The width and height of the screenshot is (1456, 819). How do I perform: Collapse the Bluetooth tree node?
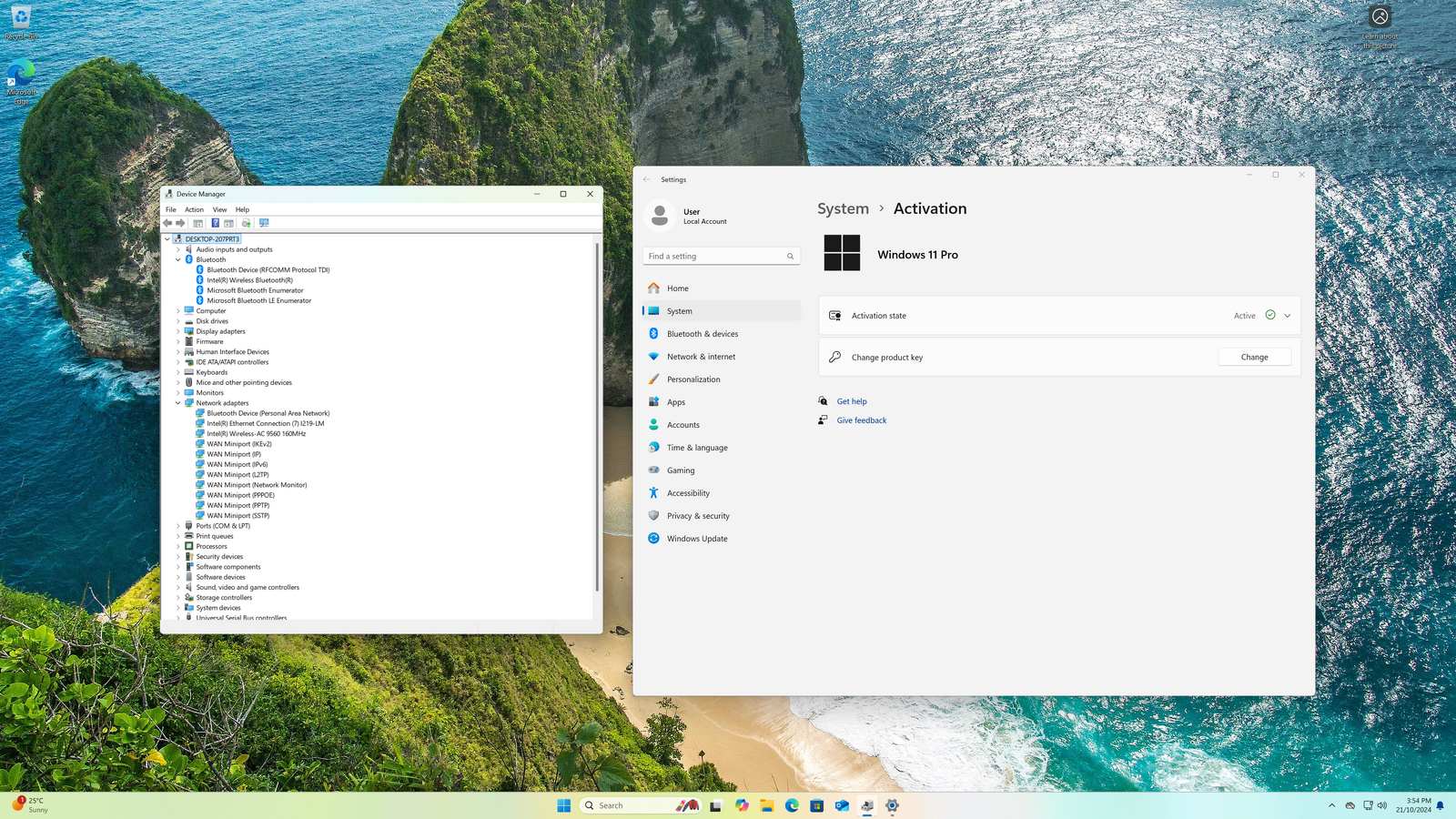point(178,259)
